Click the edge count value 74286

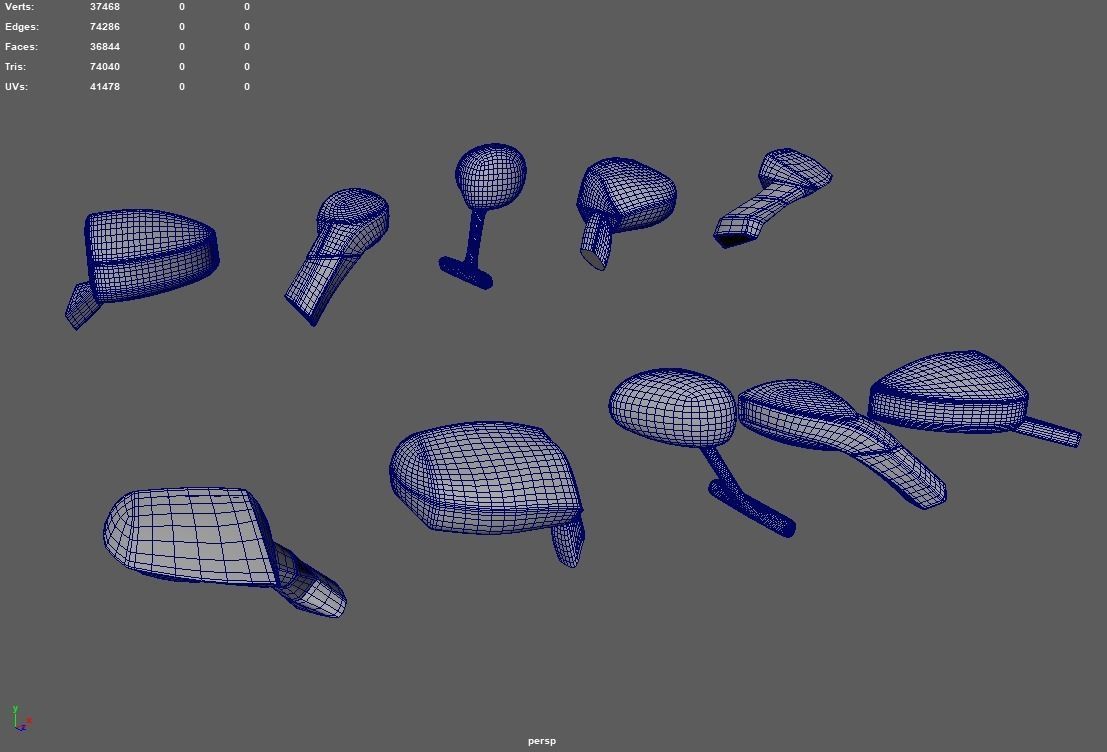104,27
